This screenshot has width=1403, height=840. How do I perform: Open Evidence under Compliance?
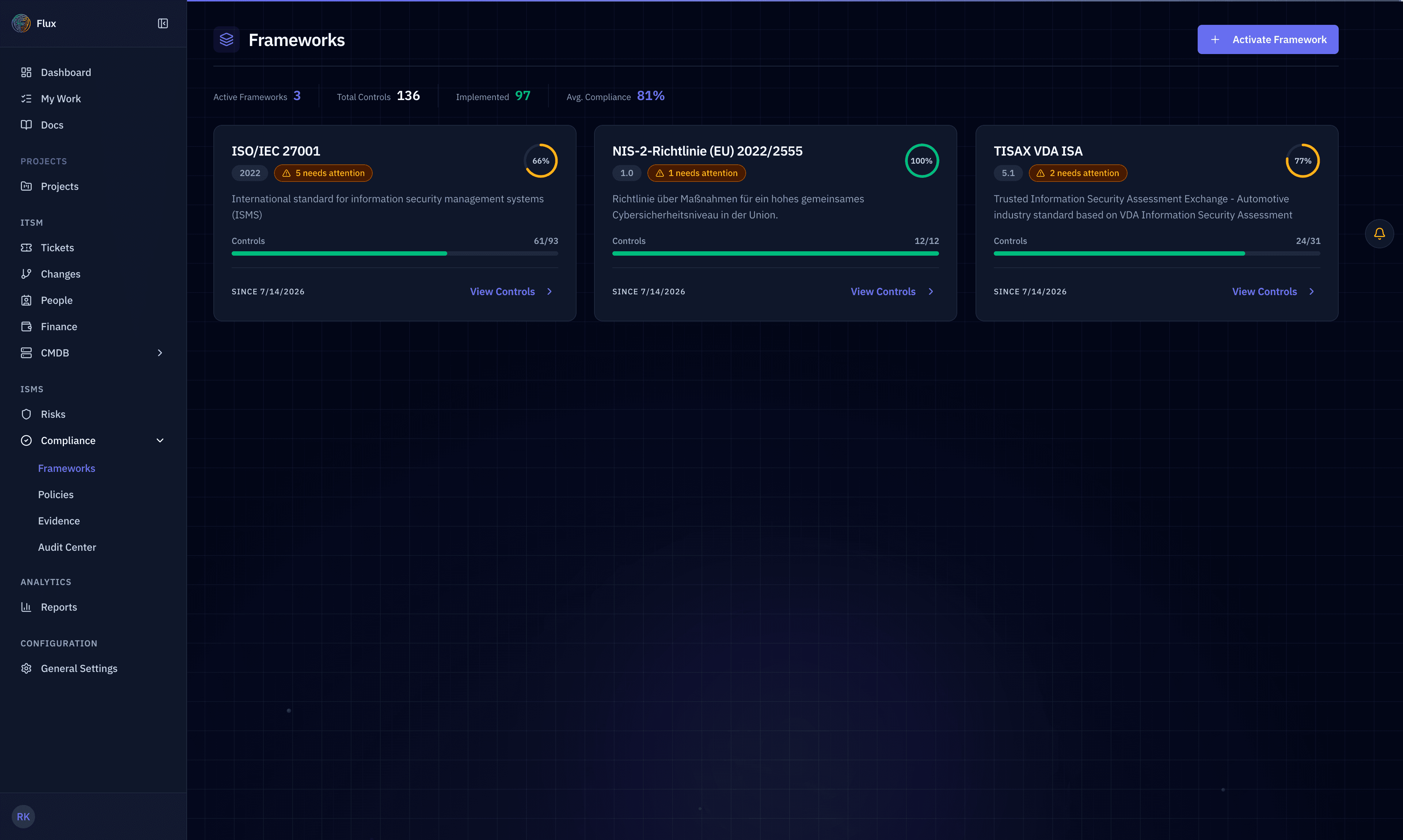click(59, 521)
